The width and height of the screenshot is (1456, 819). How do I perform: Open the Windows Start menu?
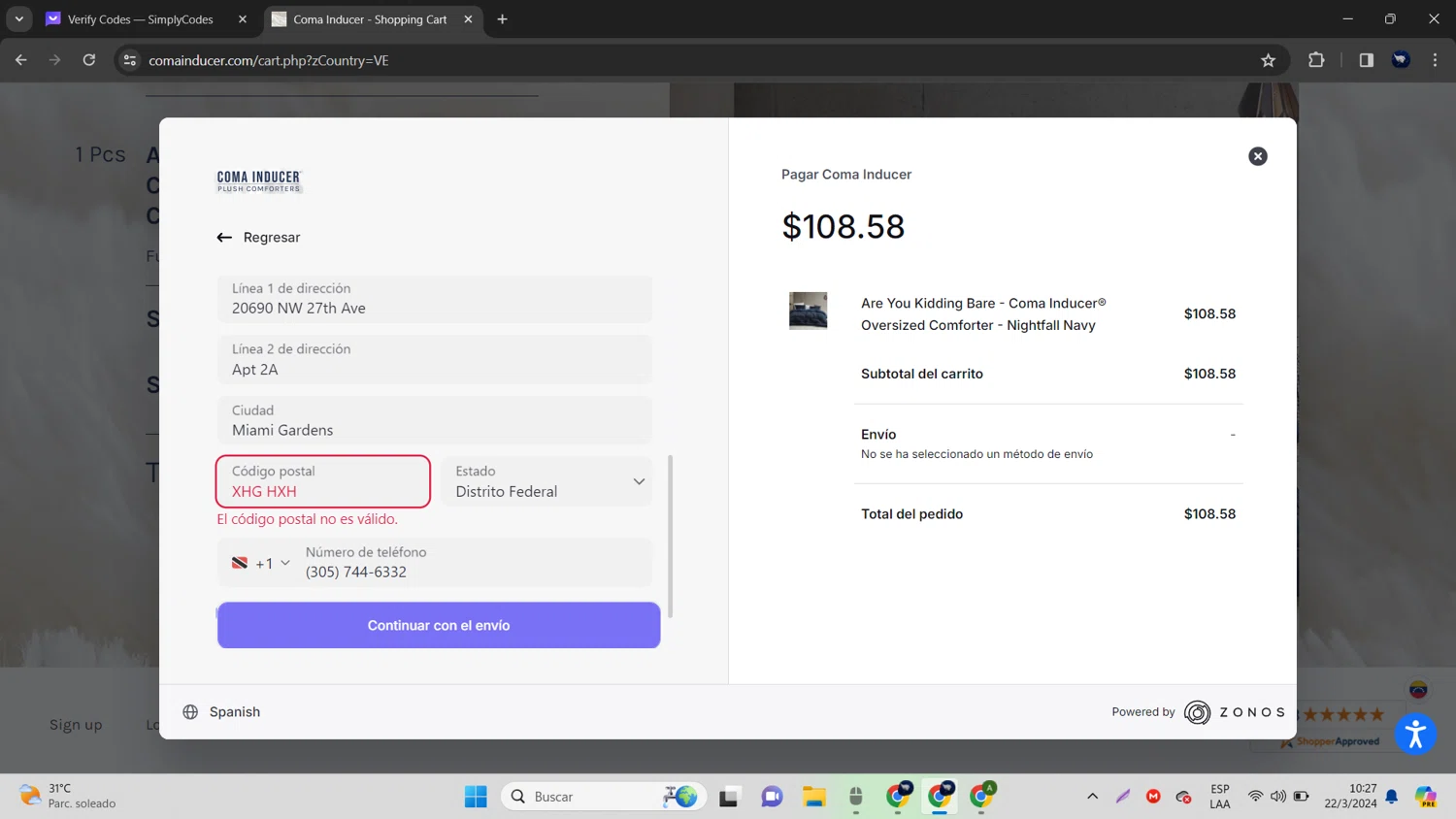[x=476, y=797]
